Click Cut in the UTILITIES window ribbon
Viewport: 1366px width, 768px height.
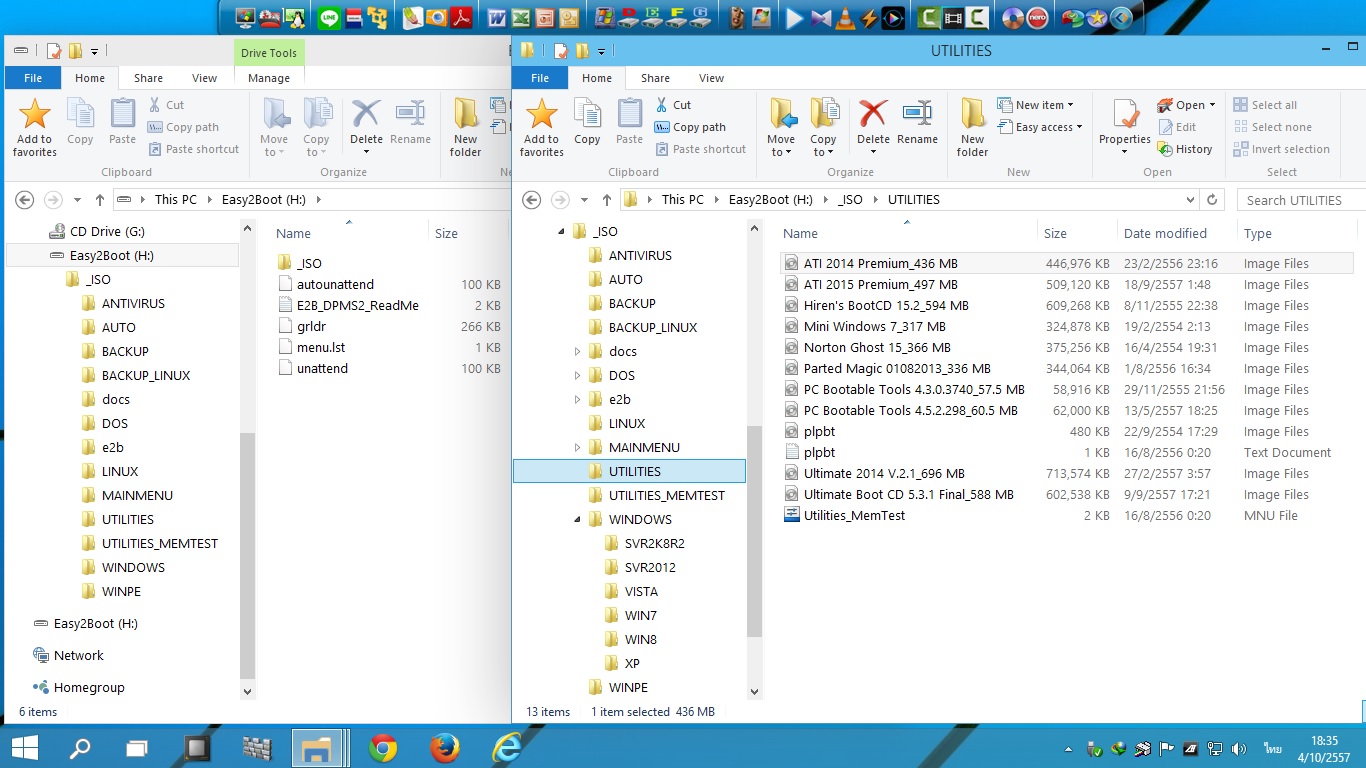[673, 105]
